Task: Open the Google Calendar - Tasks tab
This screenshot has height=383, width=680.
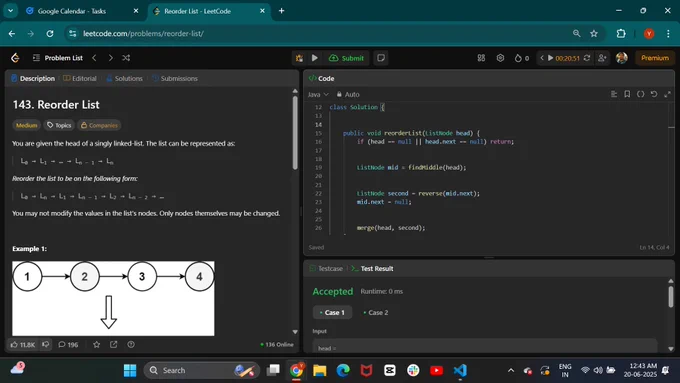Action: [x=83, y=11]
